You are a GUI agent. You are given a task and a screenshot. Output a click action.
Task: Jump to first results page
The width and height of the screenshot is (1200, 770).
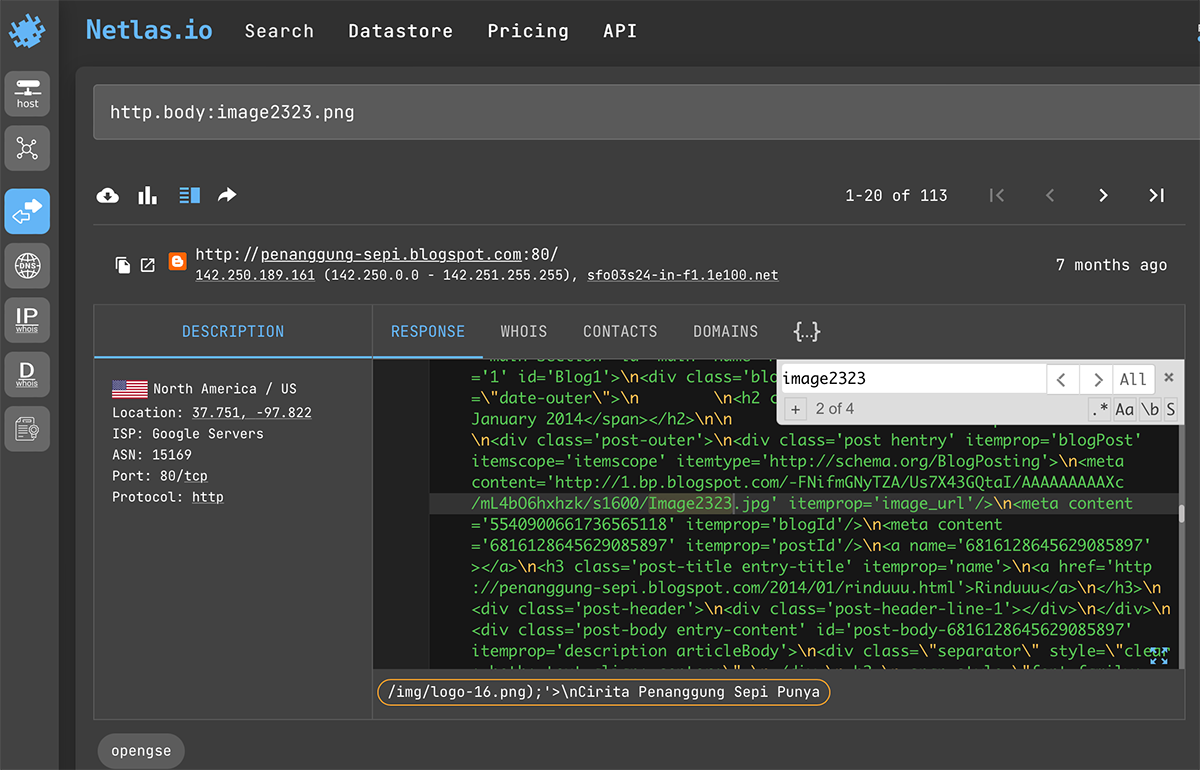996,195
